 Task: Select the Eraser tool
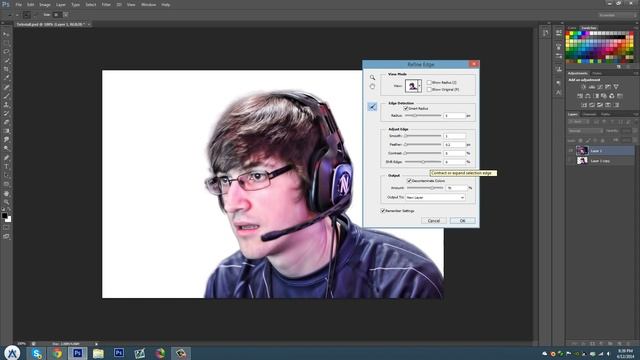(x=6, y=122)
